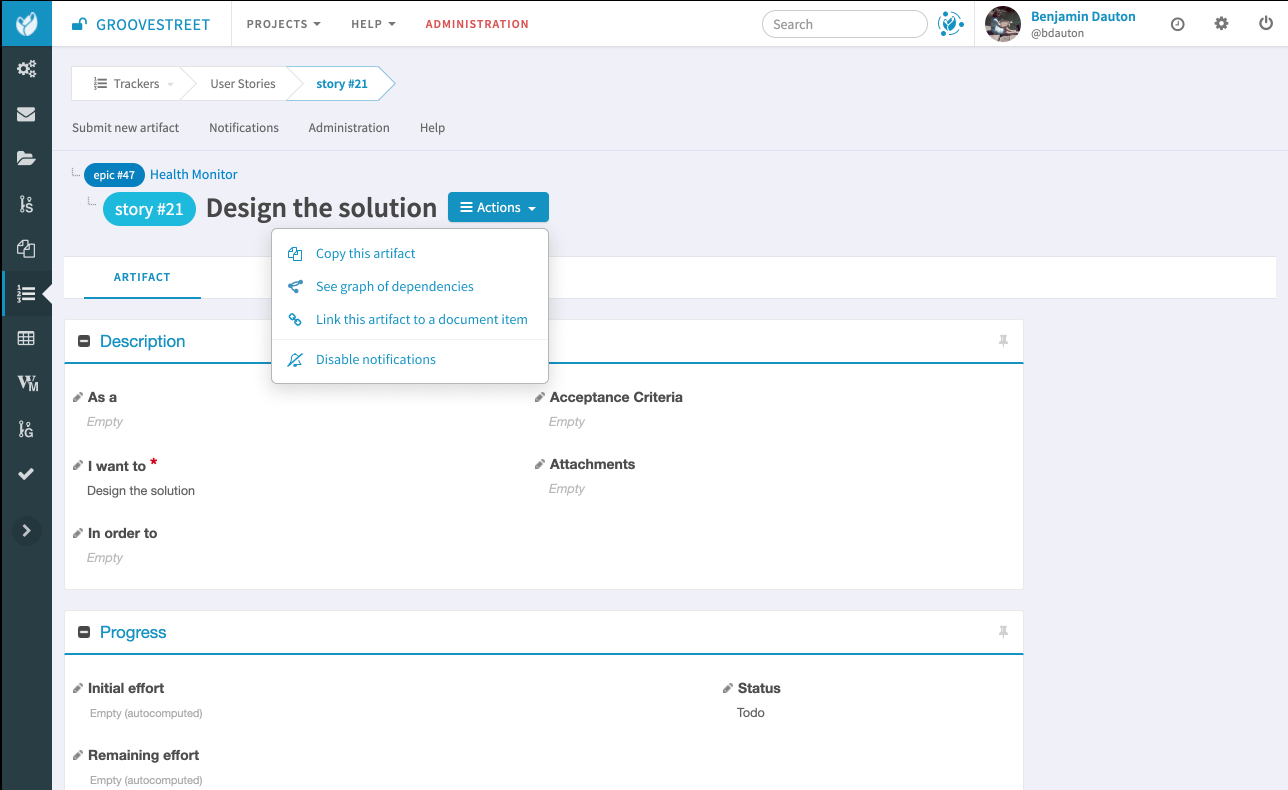The image size is (1288, 790).
Task: Collapse the Description section
Action: coord(84,341)
